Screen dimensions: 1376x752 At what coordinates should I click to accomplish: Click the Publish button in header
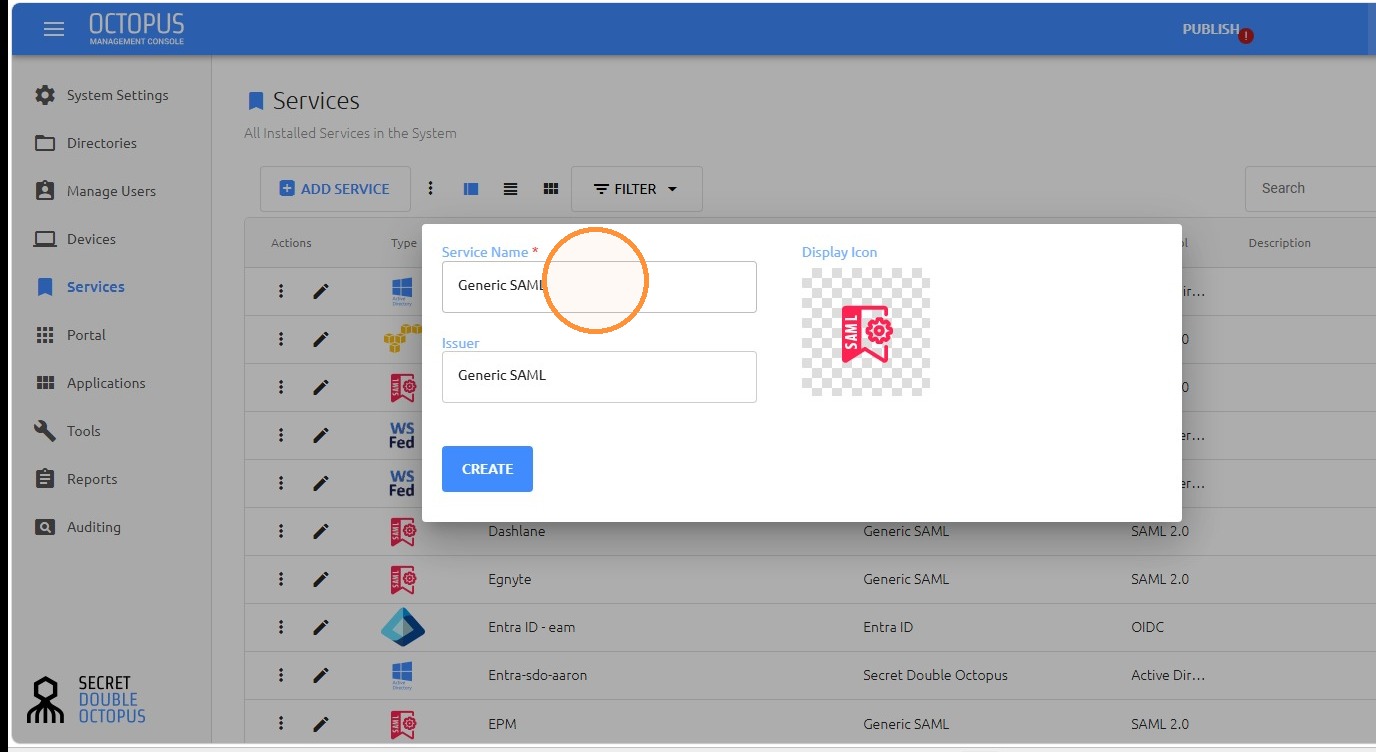pos(1211,29)
